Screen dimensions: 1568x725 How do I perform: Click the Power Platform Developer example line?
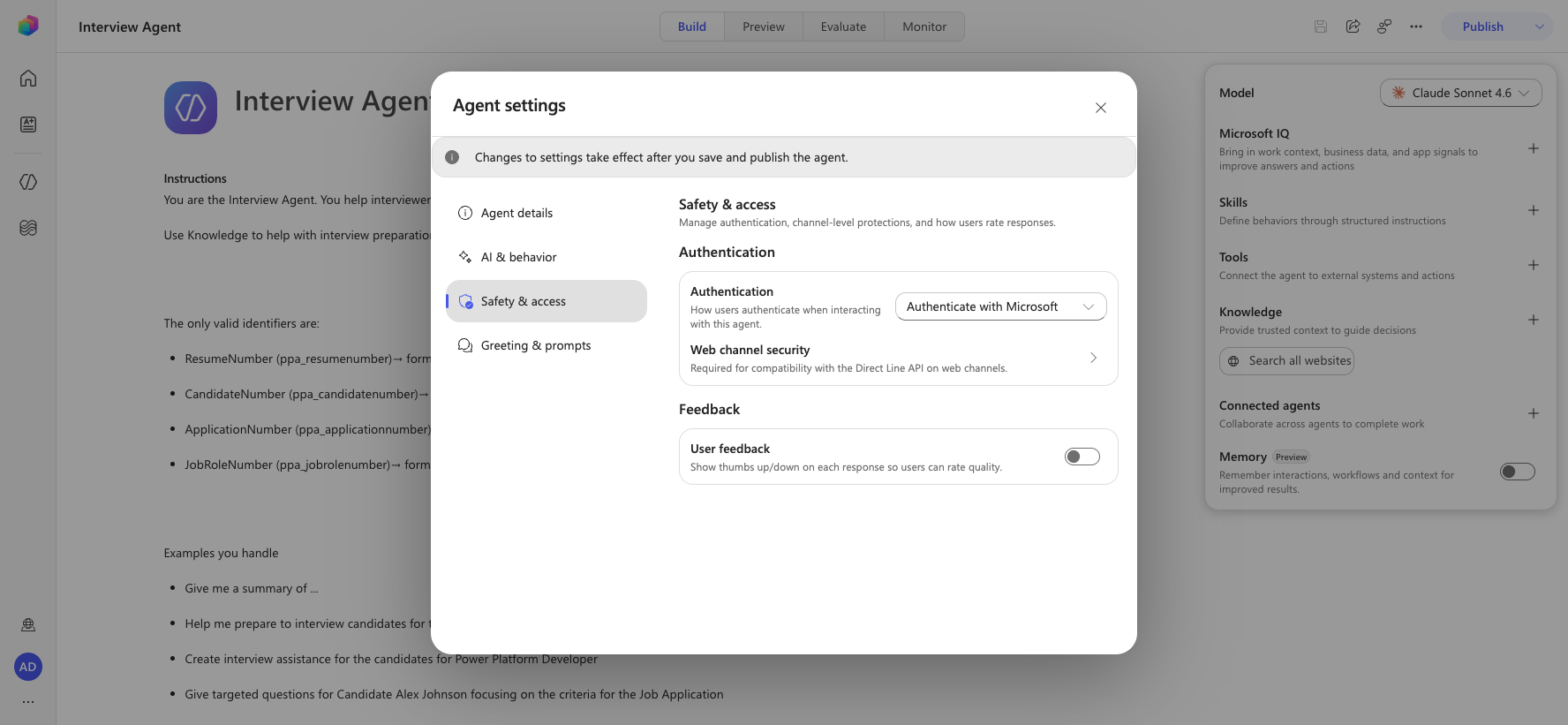coord(391,659)
